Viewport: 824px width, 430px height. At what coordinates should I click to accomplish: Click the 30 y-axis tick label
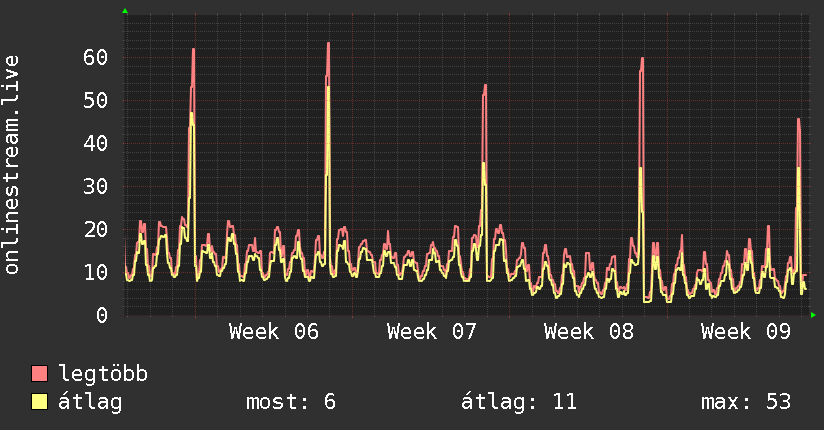tap(96, 187)
